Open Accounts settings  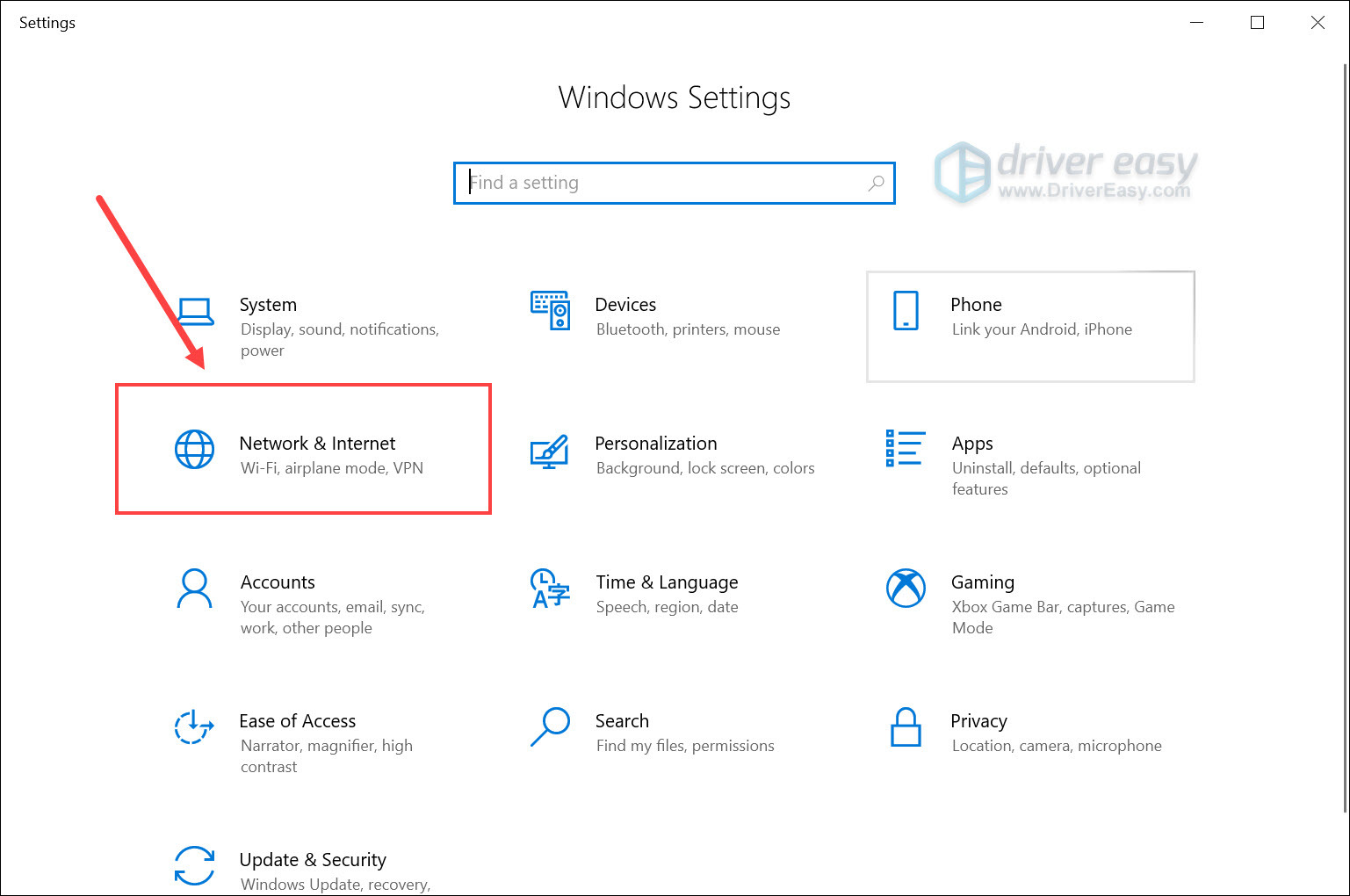[195, 589]
